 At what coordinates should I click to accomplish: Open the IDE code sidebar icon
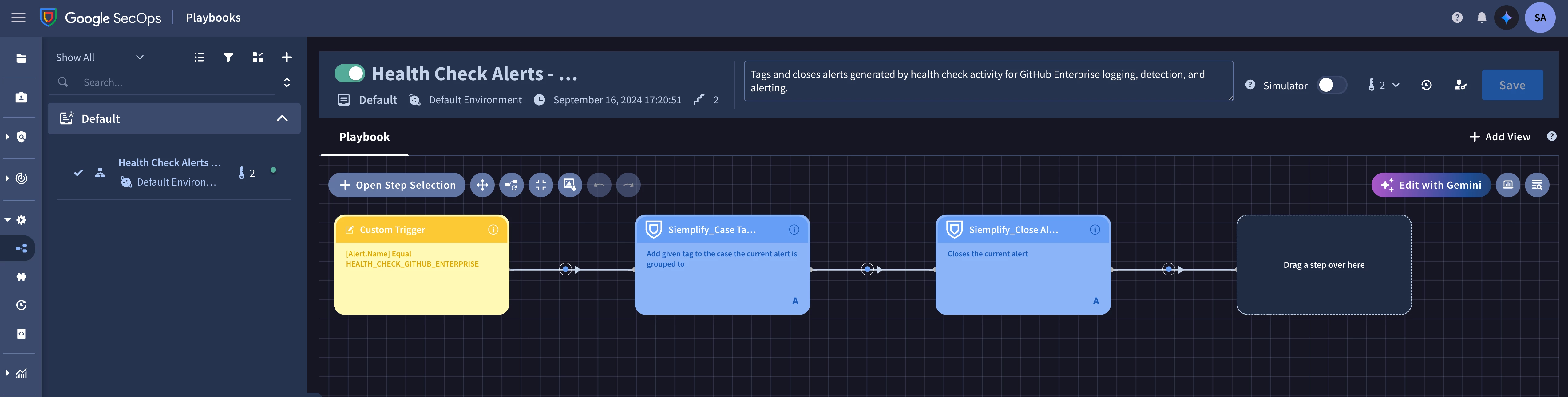pos(21,334)
